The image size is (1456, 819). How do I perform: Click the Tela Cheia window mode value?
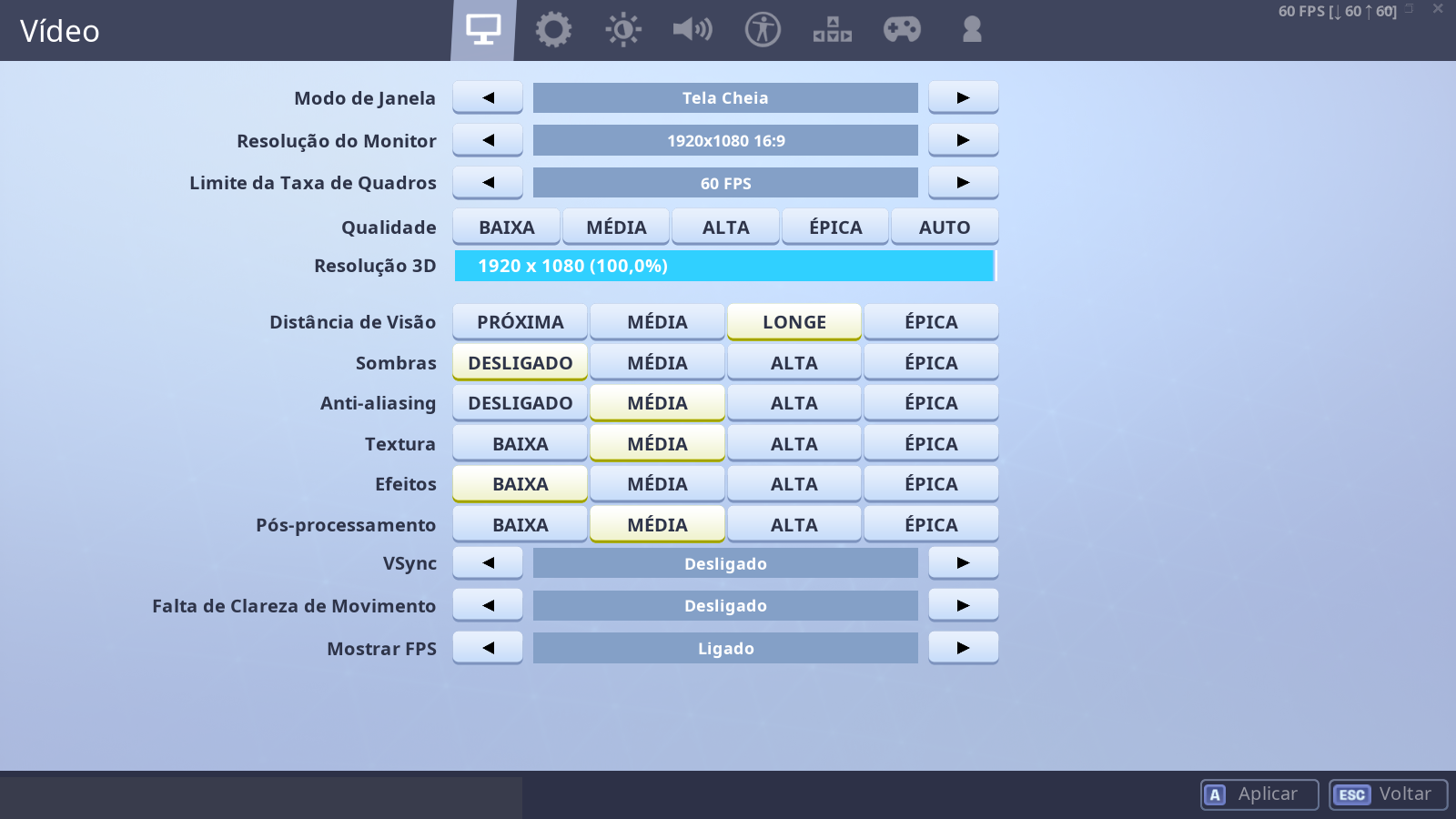[725, 97]
